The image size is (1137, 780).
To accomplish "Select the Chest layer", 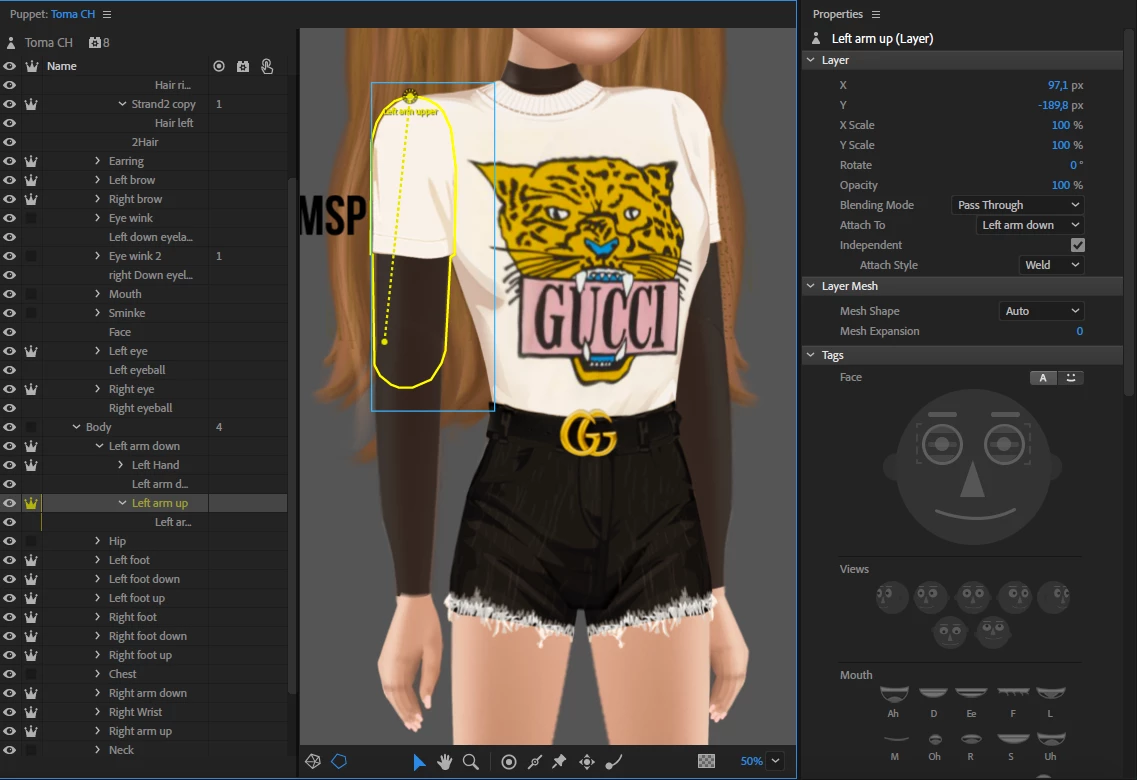I will coord(123,674).
